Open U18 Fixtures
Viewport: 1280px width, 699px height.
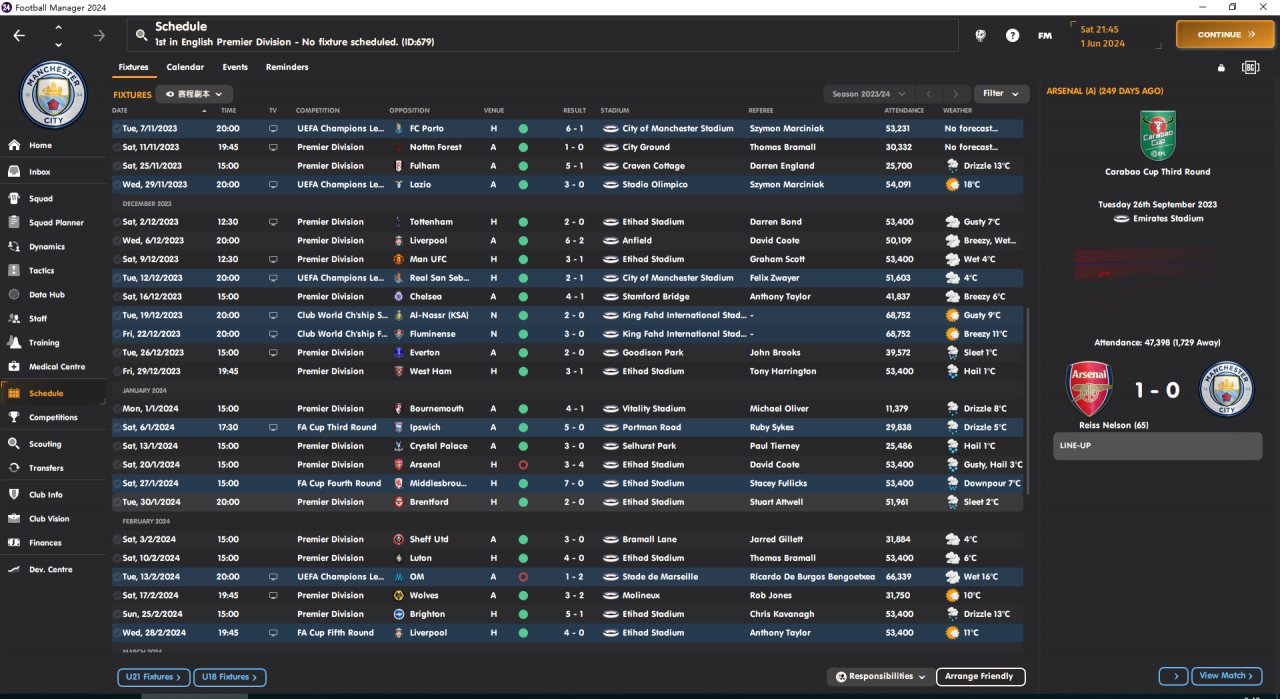point(229,678)
